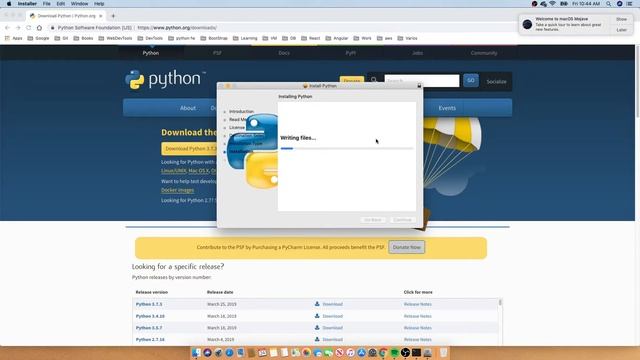Viewport: 640px width, 360px height.
Task: Click the site search magnifier icon
Action: coord(374,80)
